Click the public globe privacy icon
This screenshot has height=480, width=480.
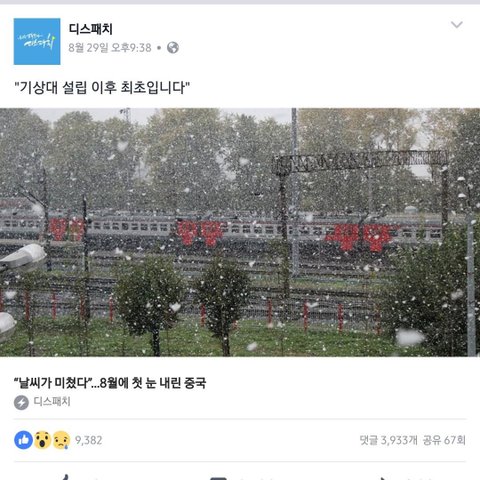point(173,48)
